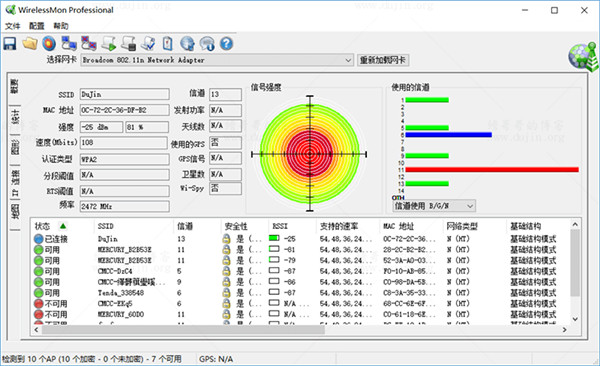Click the document with blue checkmark icon
This screenshot has height=366, width=600.
(x=148, y=44)
